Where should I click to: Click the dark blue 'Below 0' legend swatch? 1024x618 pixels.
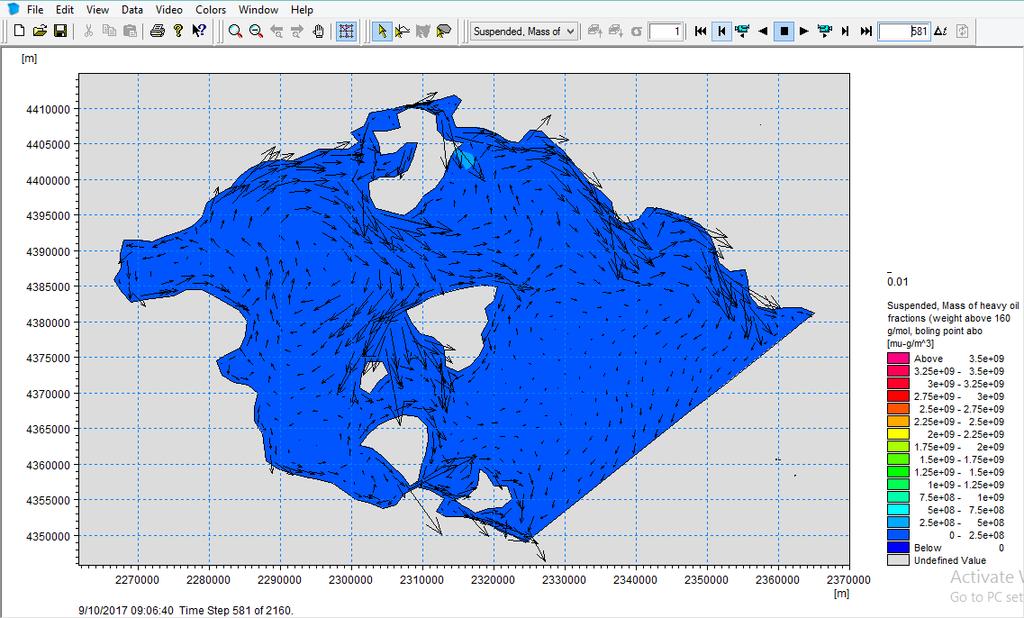898,547
